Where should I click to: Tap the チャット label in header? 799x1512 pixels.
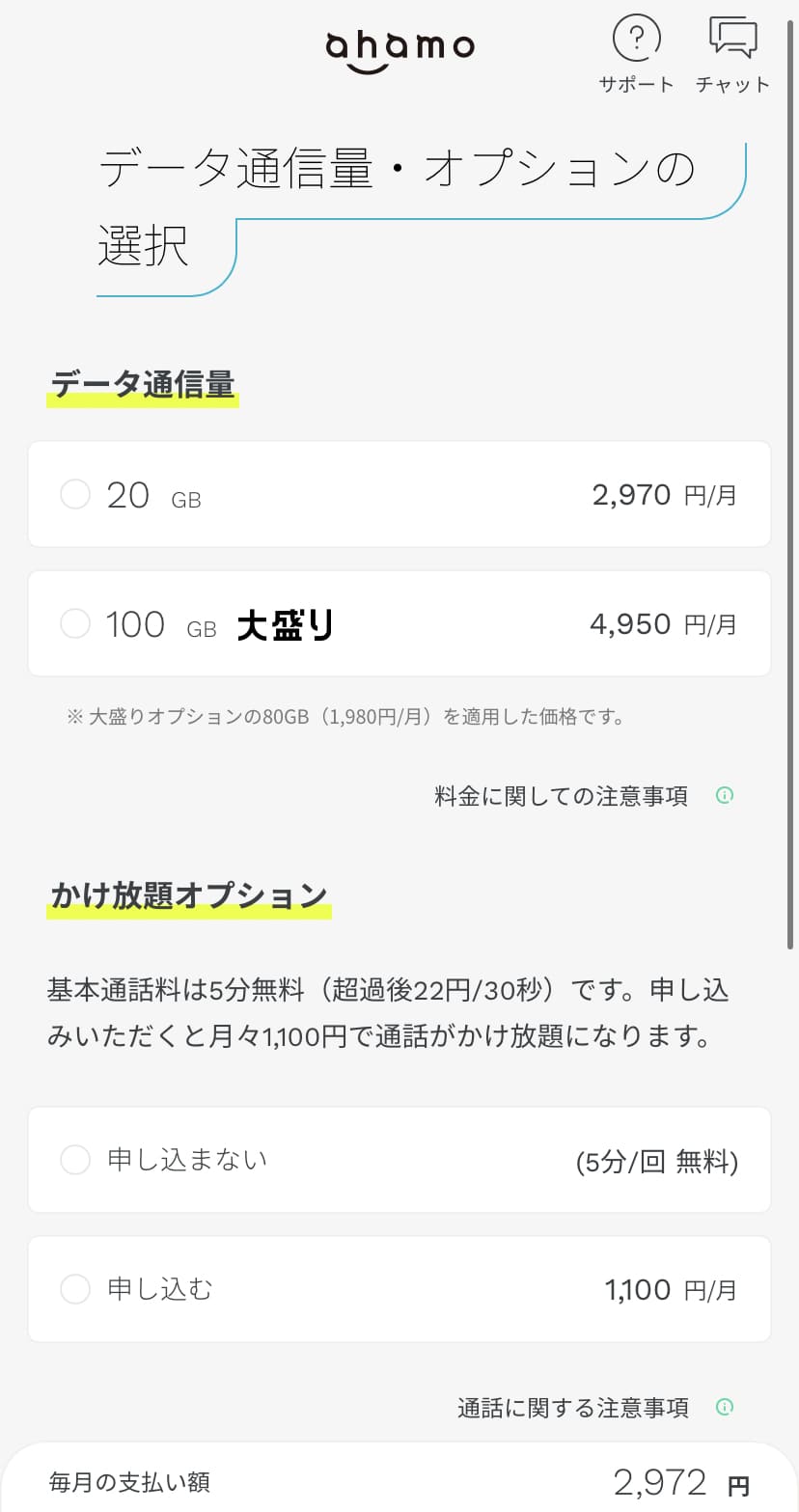coord(732,84)
